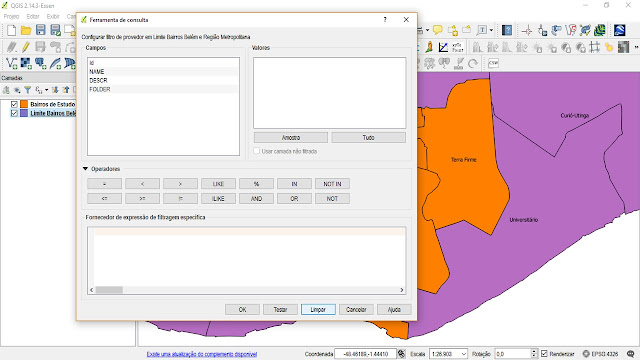This screenshot has height=360, width=640.
Task: Toggle visibility of Limite Bairros Belém layer
Action: tap(14, 113)
